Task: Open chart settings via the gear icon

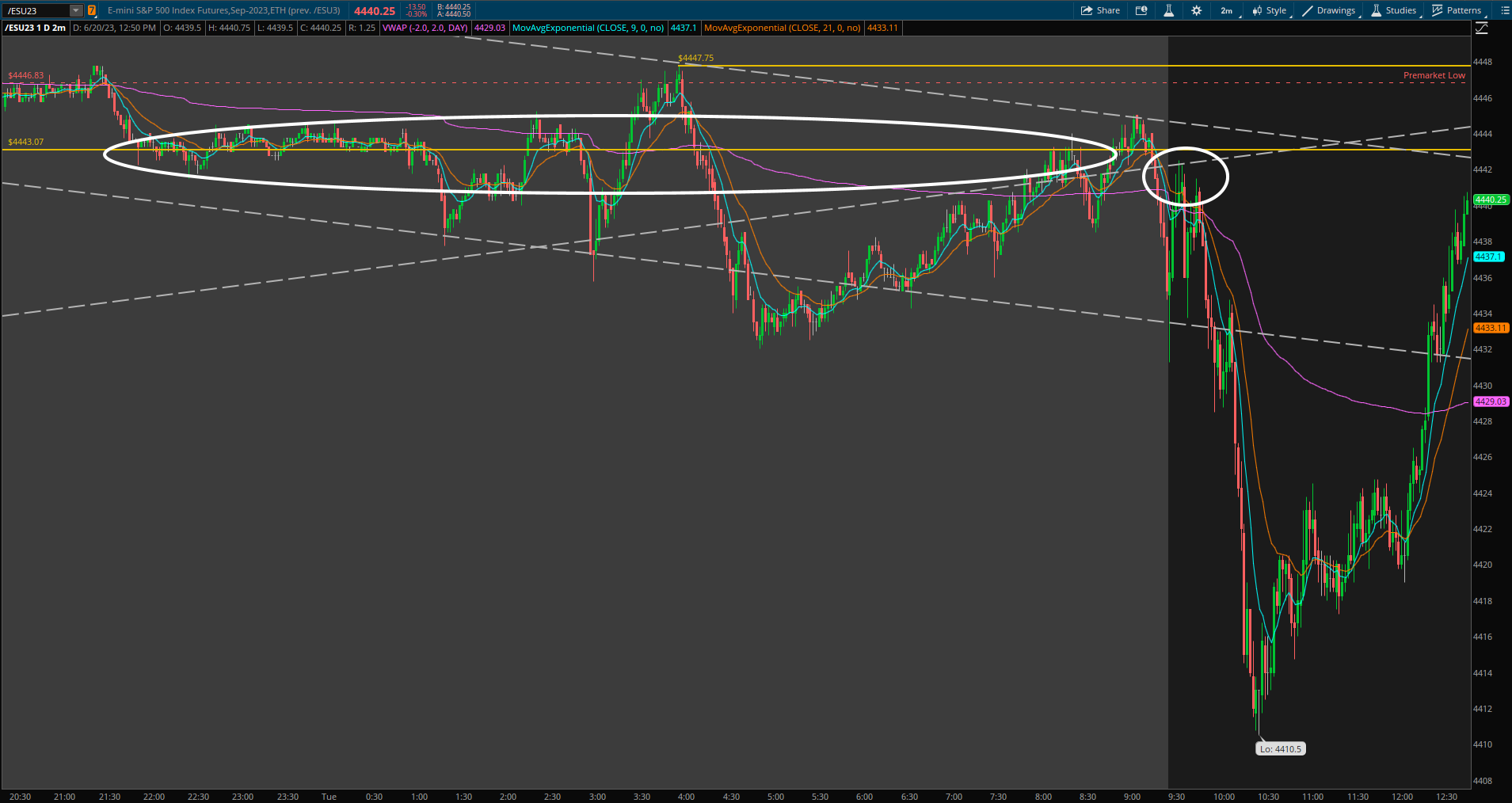Action: (1197, 10)
